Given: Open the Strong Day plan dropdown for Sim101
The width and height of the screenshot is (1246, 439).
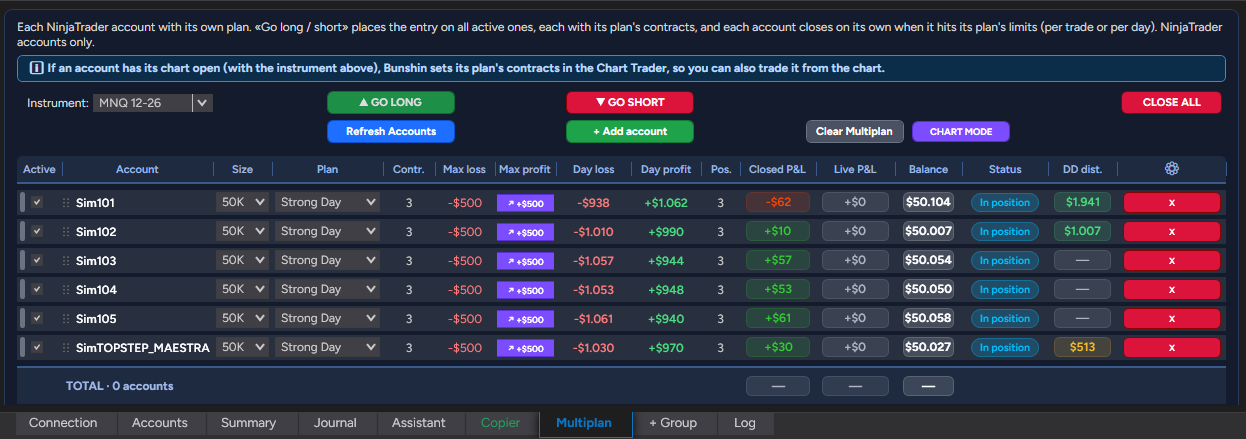Looking at the screenshot, I should (x=328, y=202).
